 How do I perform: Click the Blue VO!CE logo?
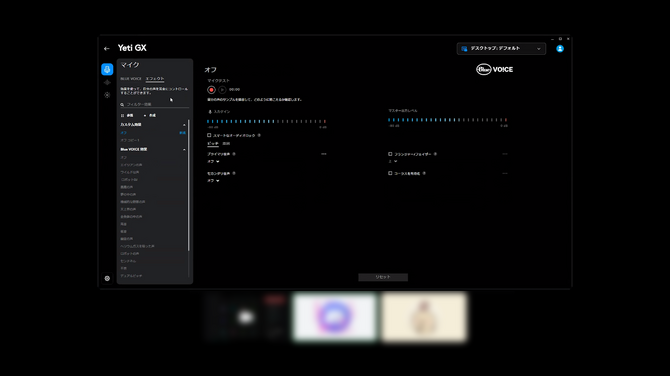[x=494, y=69]
